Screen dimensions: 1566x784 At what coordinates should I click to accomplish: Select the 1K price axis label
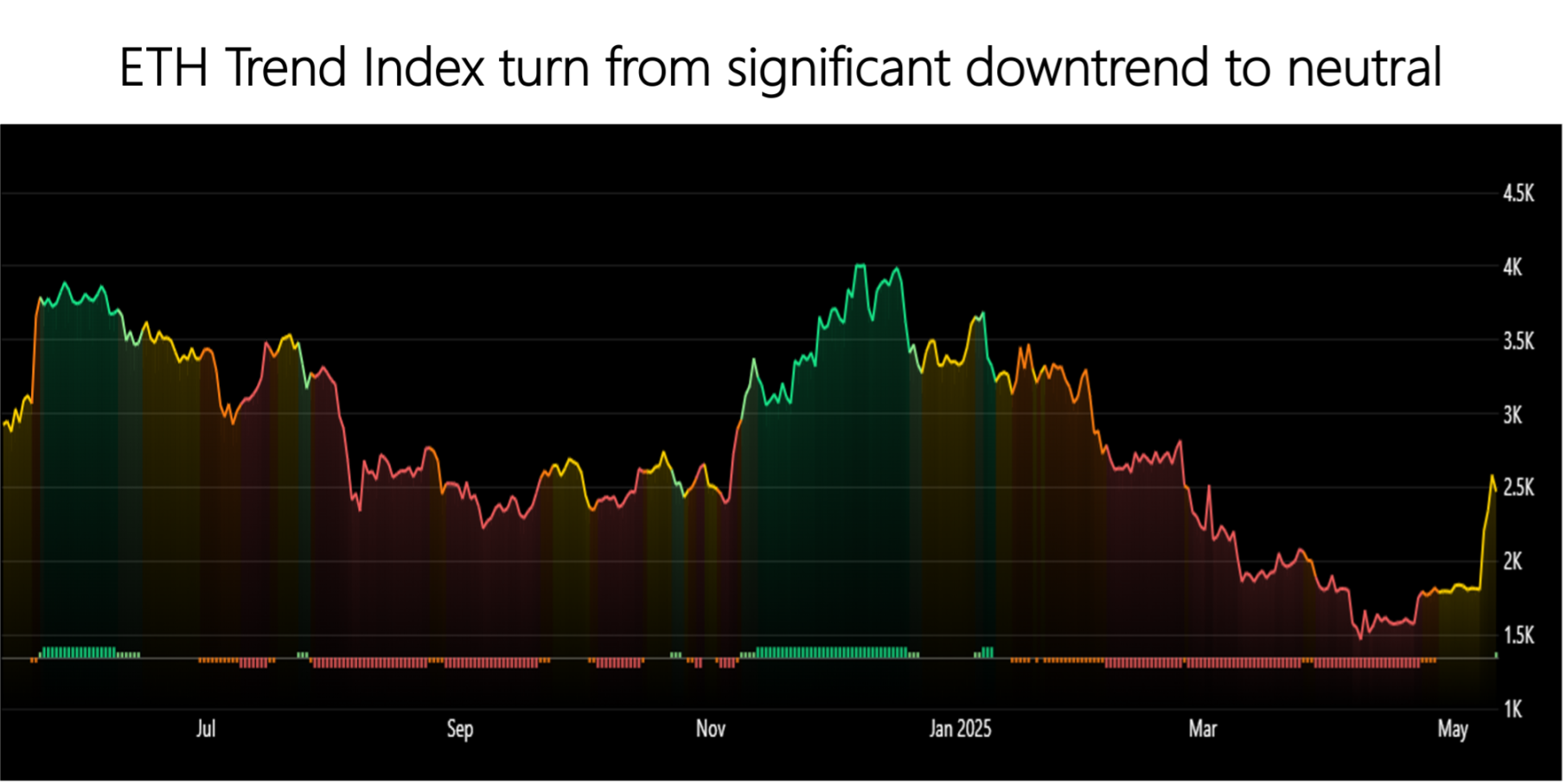pyautogui.click(x=1512, y=710)
